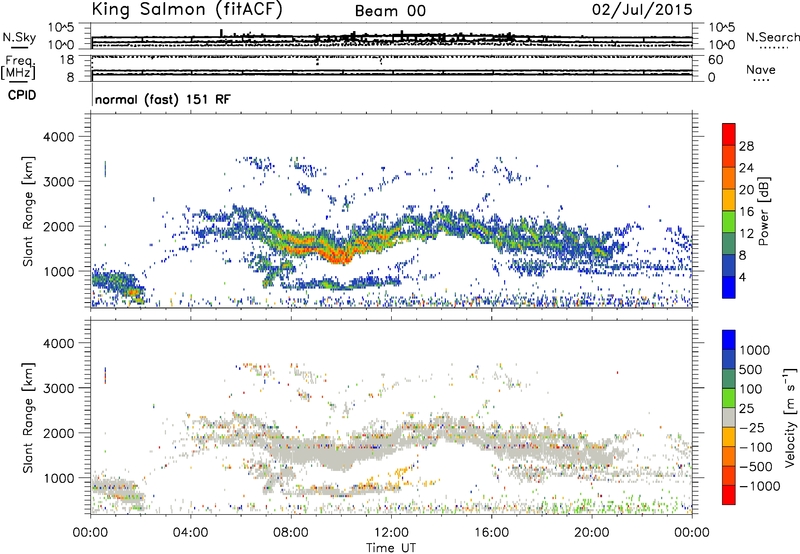Click the 'N.Search' legend label

tap(773, 37)
